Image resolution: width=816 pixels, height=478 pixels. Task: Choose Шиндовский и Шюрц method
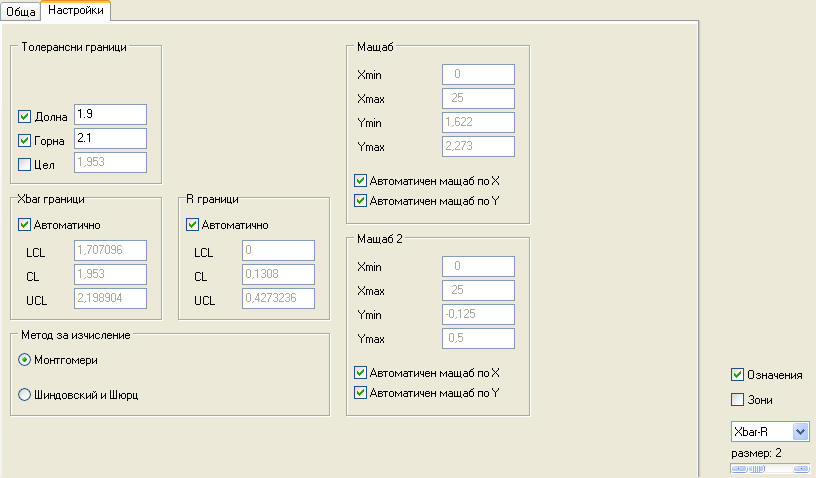(x=25, y=395)
